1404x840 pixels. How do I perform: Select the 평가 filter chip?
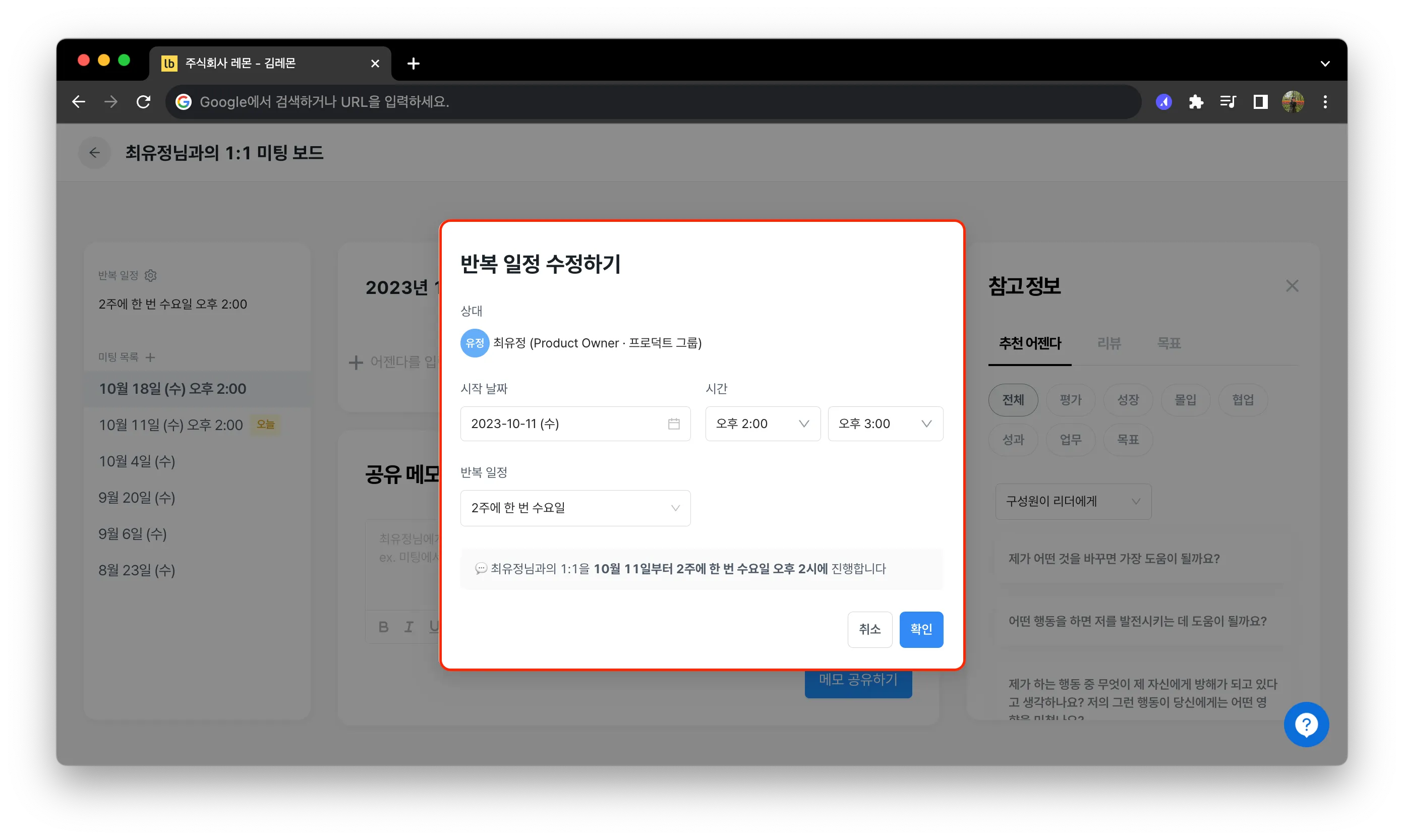pos(1071,400)
